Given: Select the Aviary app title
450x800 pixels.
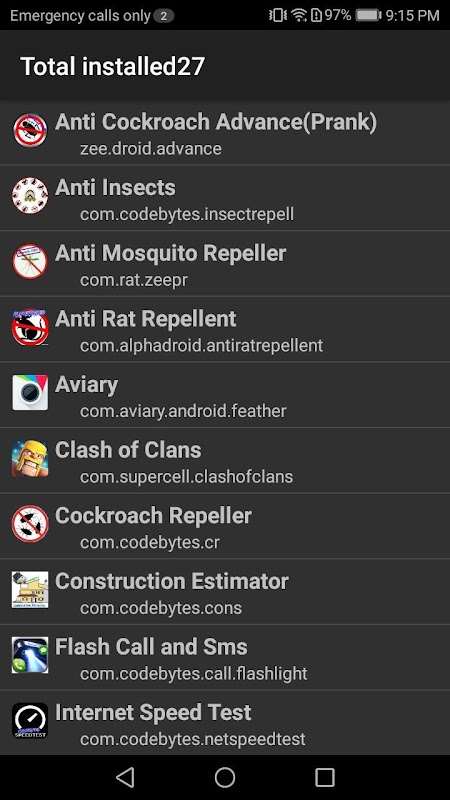Looking at the screenshot, I should point(86,385).
